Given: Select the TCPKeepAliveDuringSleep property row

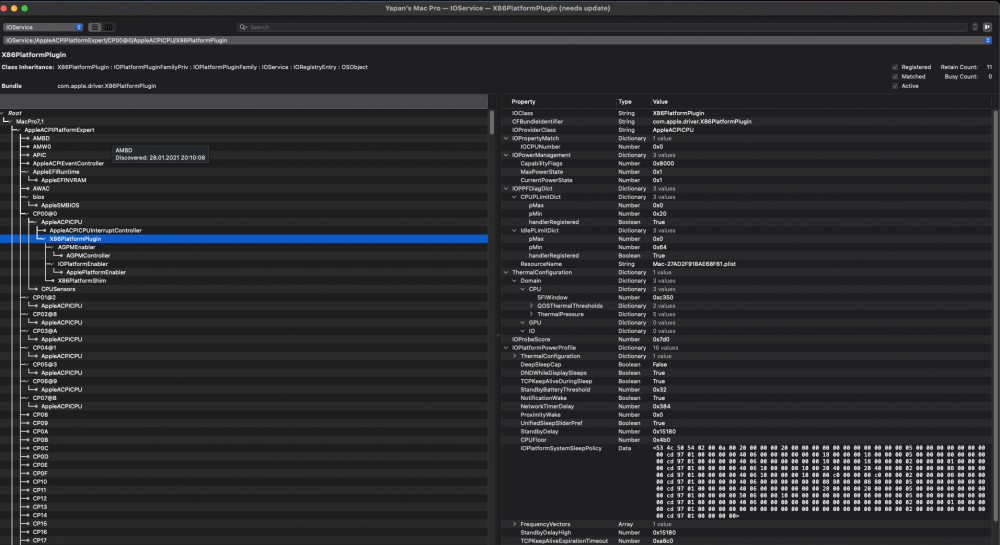Looking at the screenshot, I should [747, 381].
